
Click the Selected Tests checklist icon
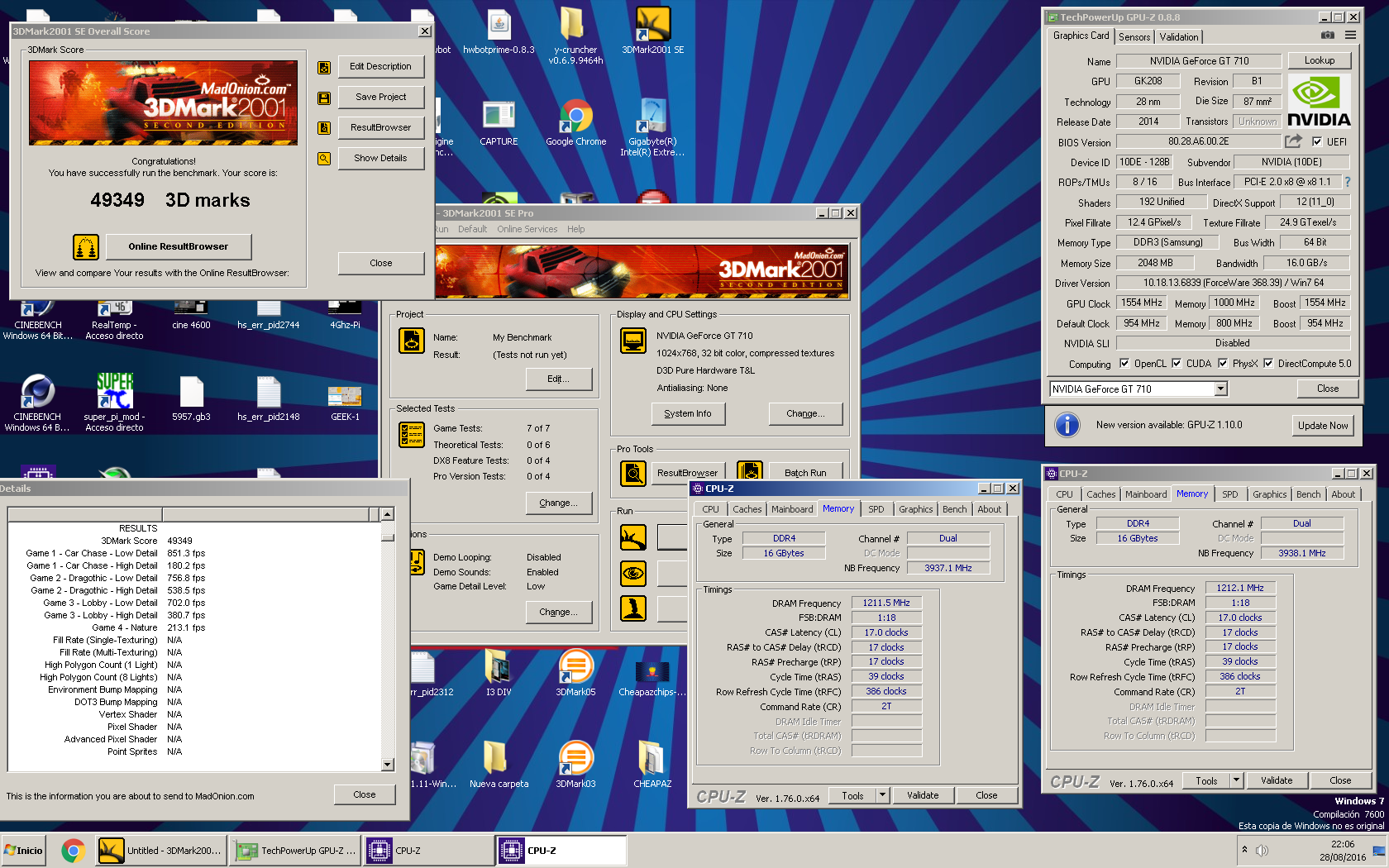coord(412,435)
